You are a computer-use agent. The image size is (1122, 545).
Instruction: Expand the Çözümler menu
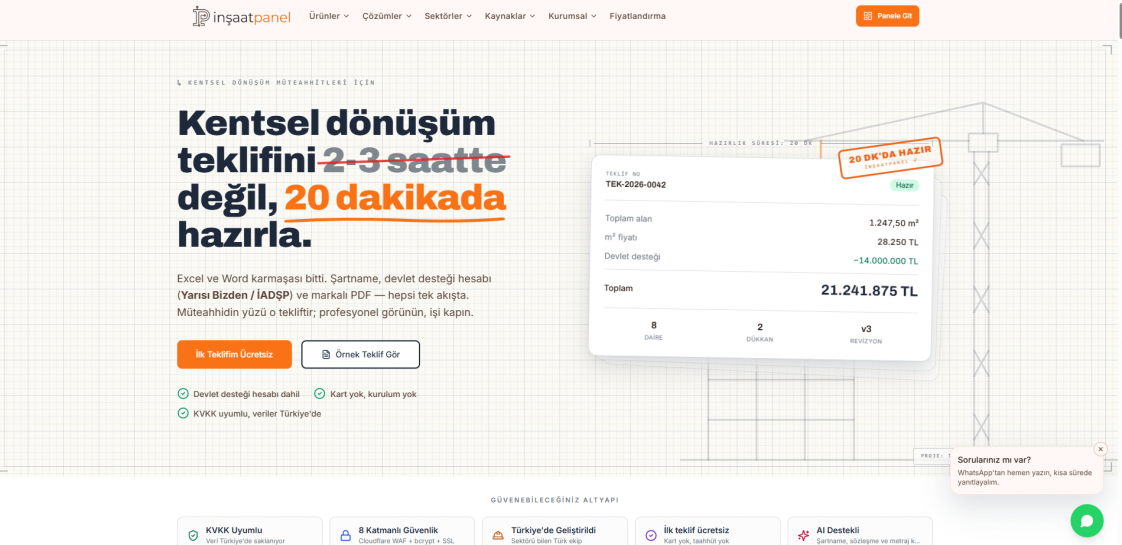tap(387, 16)
